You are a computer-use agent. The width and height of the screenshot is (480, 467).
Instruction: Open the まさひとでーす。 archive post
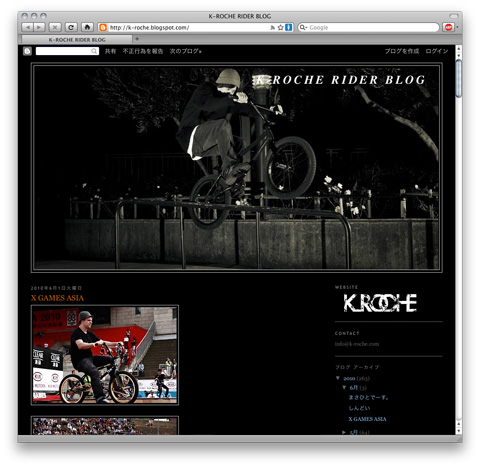pos(368,397)
